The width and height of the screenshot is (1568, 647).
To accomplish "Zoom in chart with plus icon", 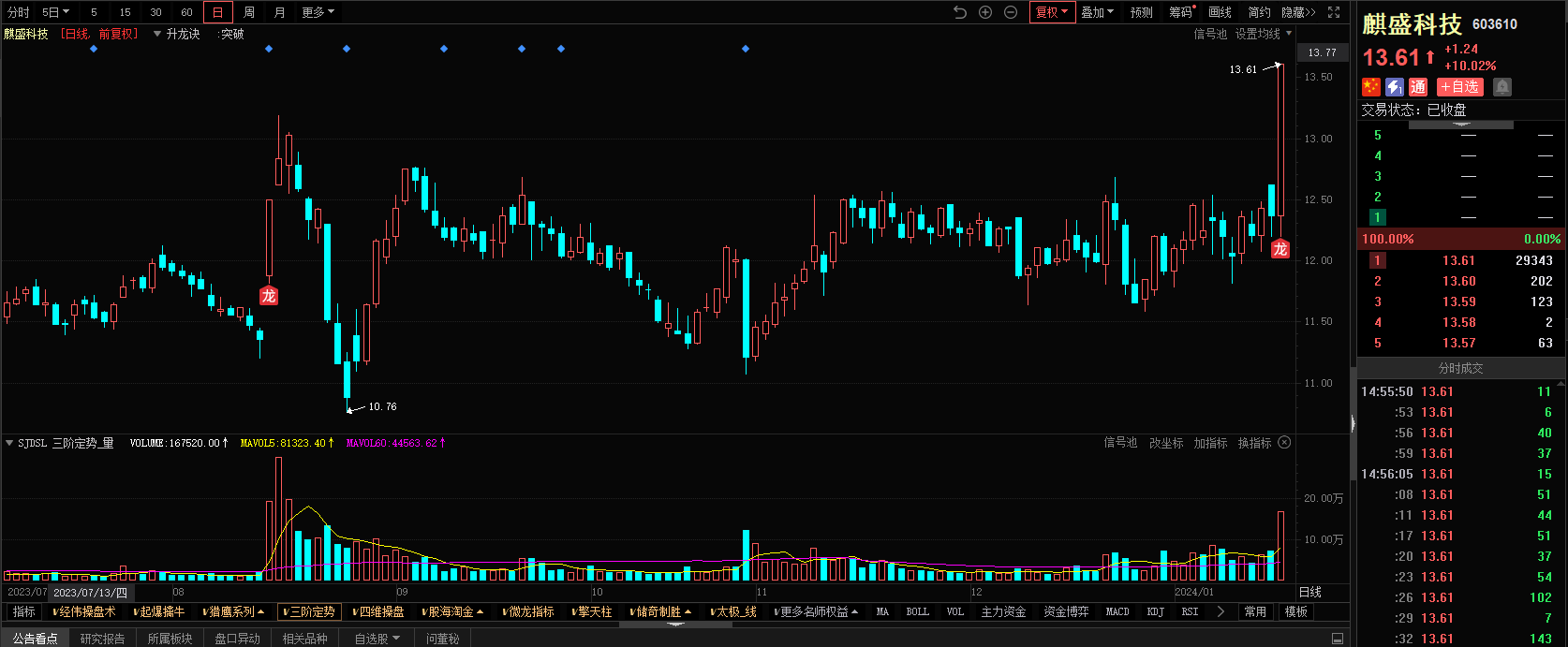I will pos(985,12).
